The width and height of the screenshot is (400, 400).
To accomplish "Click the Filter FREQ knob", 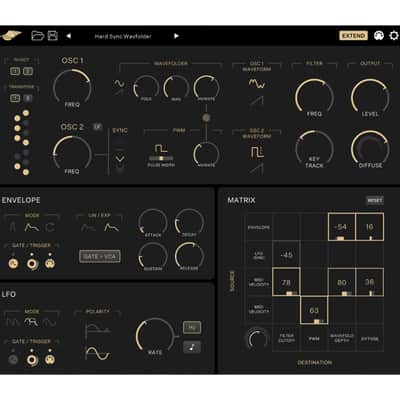I will point(314,97).
